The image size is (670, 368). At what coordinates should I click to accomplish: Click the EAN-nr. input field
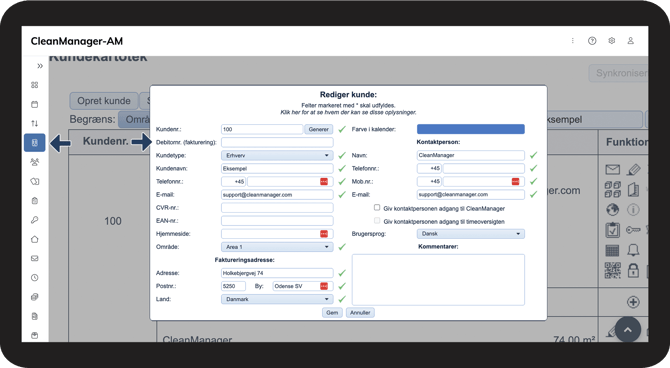pyautogui.click(x=277, y=221)
